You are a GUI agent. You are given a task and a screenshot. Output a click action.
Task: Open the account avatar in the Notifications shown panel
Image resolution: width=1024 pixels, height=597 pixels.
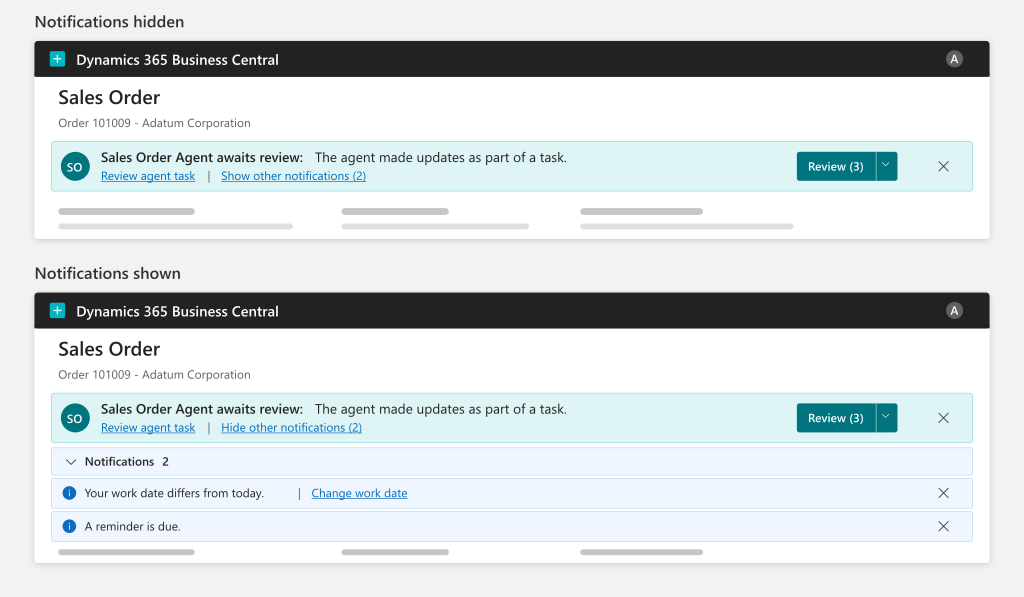pyautogui.click(x=954, y=311)
